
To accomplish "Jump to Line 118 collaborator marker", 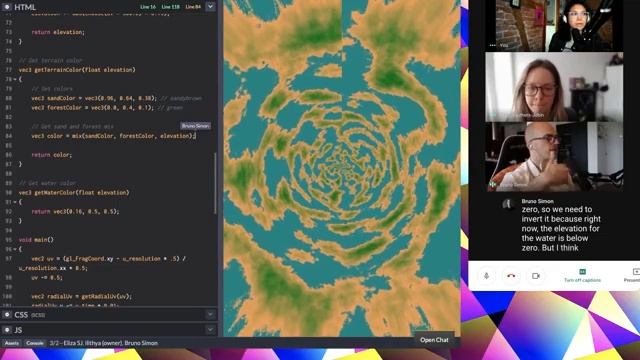I will 170,7.
